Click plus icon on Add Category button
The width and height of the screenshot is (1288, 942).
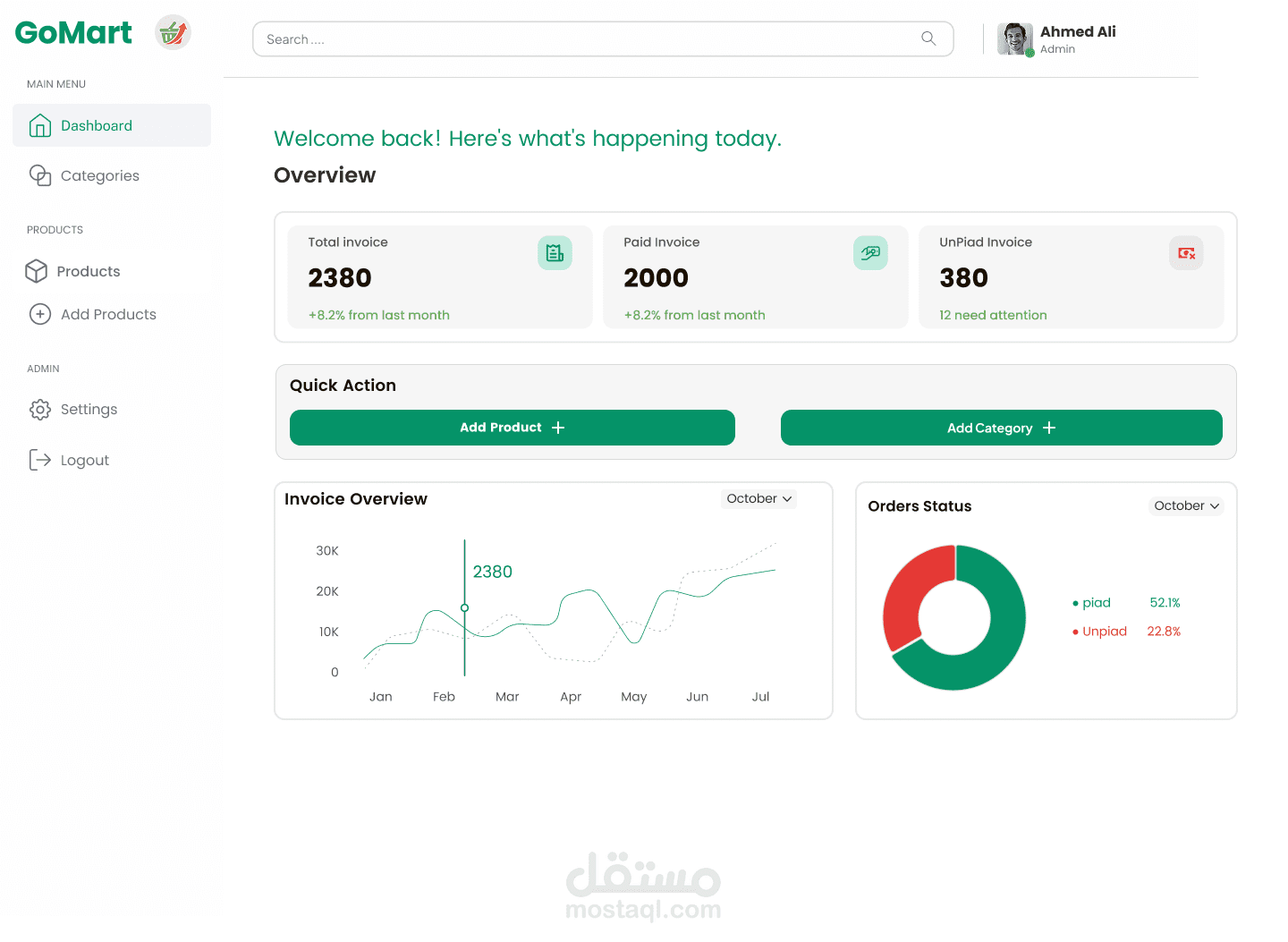pyautogui.click(x=1049, y=428)
